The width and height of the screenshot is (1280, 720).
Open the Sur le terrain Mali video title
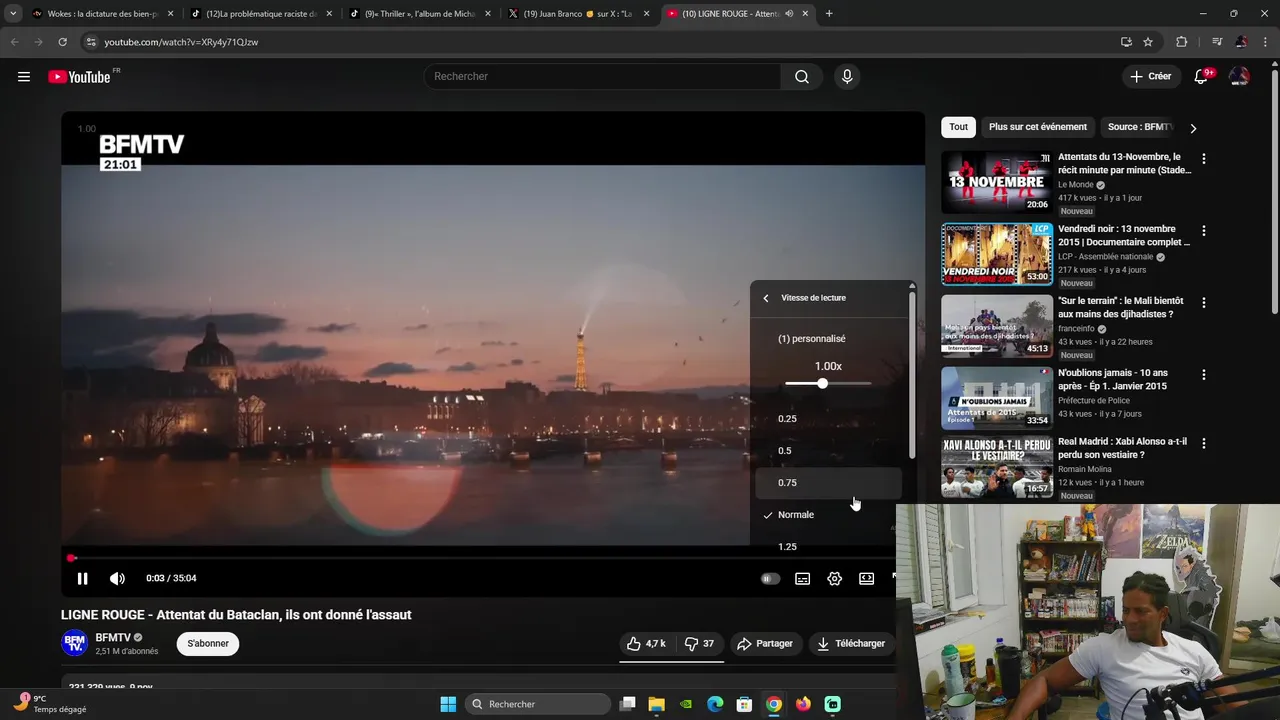coord(1120,307)
